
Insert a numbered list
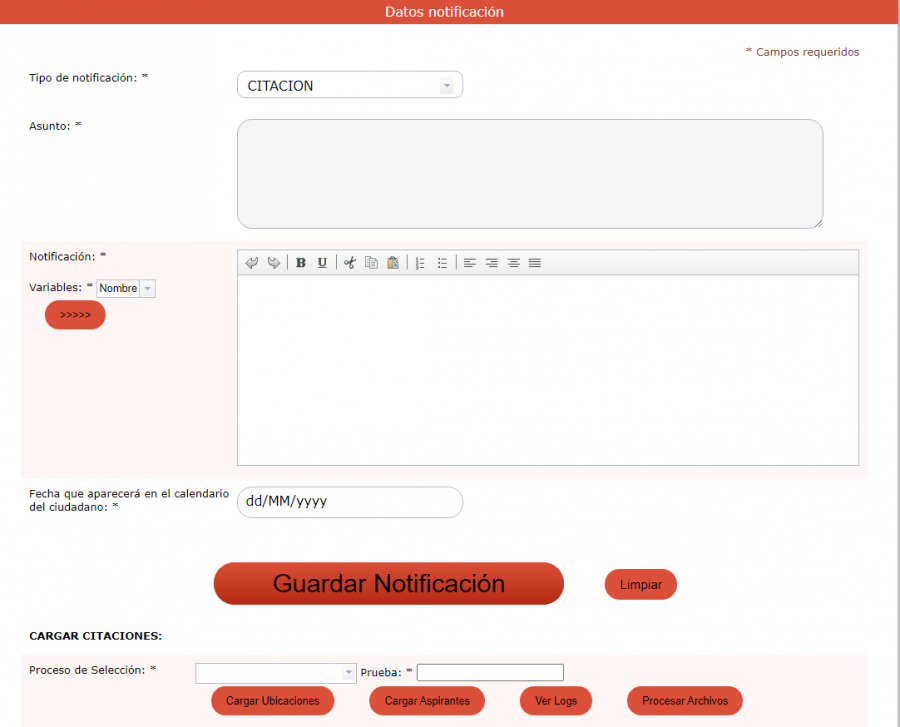(x=420, y=263)
